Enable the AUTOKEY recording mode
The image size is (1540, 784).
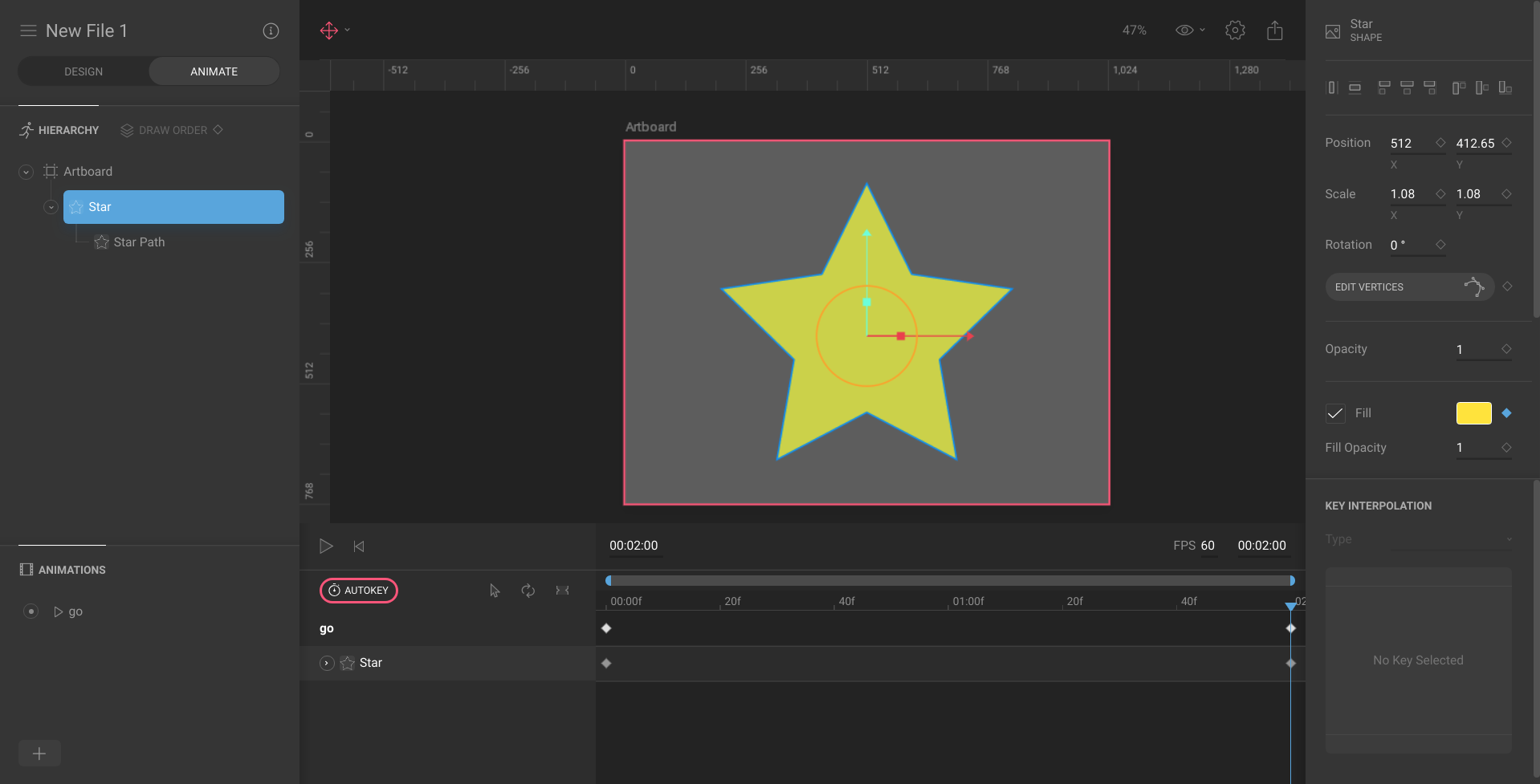358,591
